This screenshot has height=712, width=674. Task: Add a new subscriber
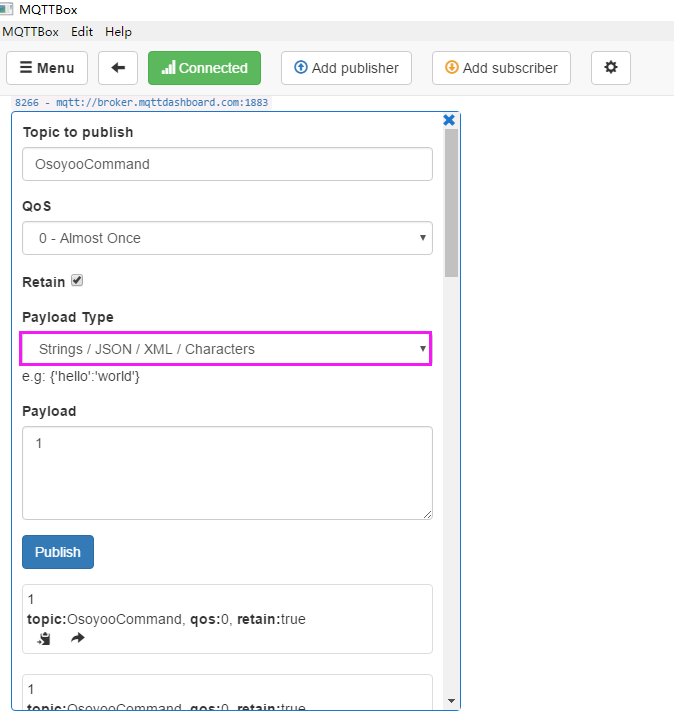click(x=501, y=68)
